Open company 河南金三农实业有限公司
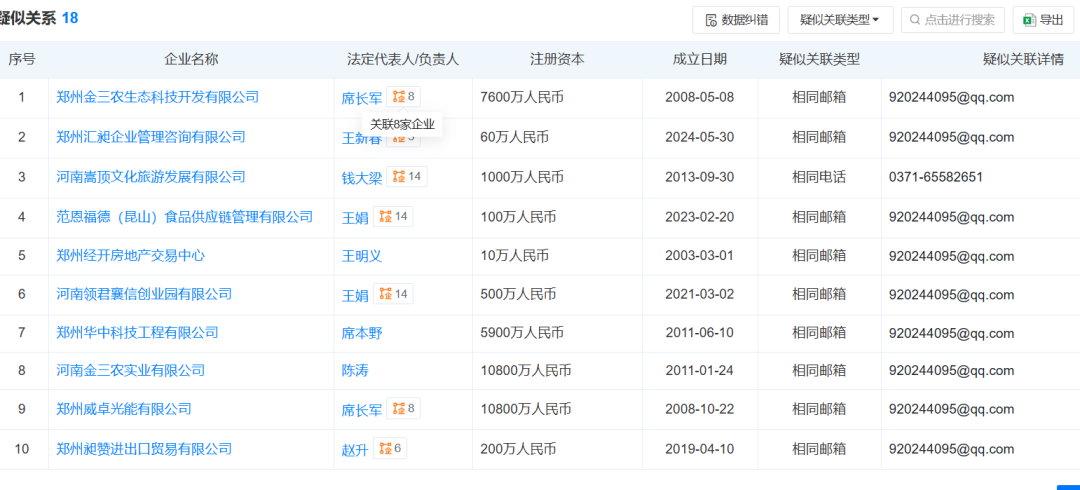 (131, 371)
